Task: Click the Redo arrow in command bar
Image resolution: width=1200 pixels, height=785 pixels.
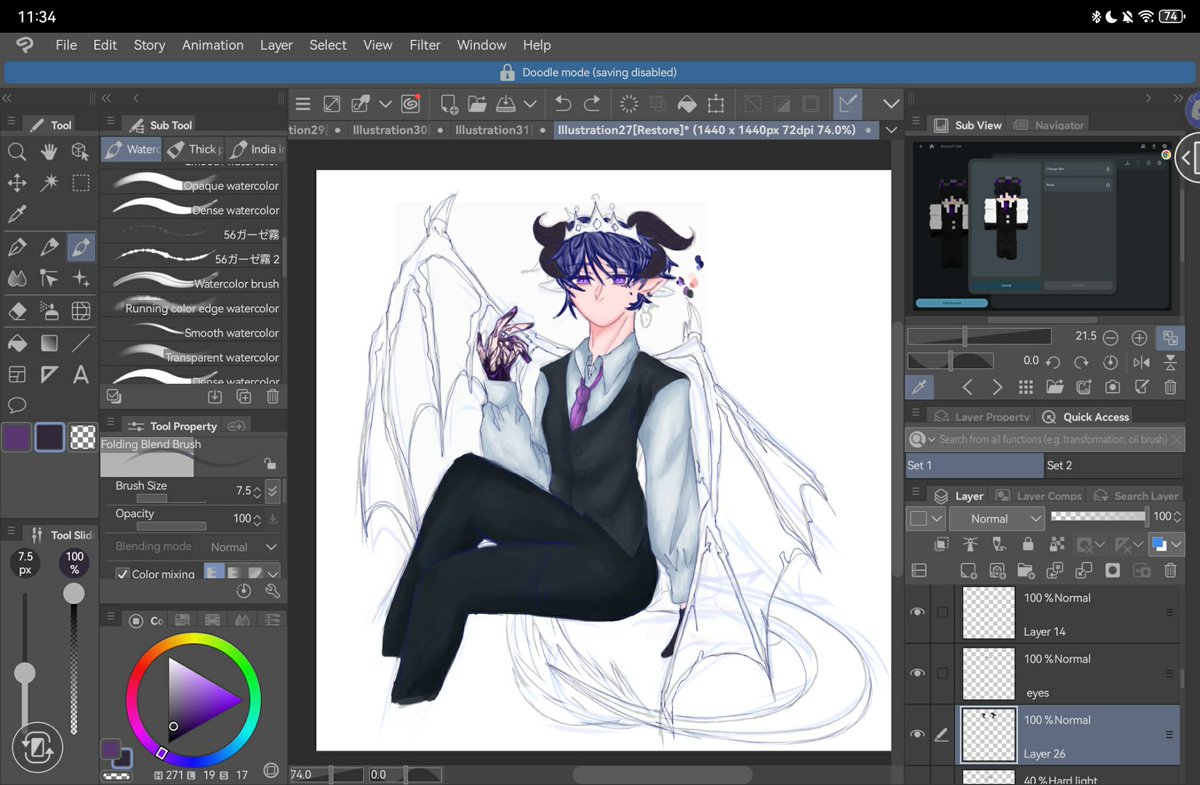Action: coord(592,103)
